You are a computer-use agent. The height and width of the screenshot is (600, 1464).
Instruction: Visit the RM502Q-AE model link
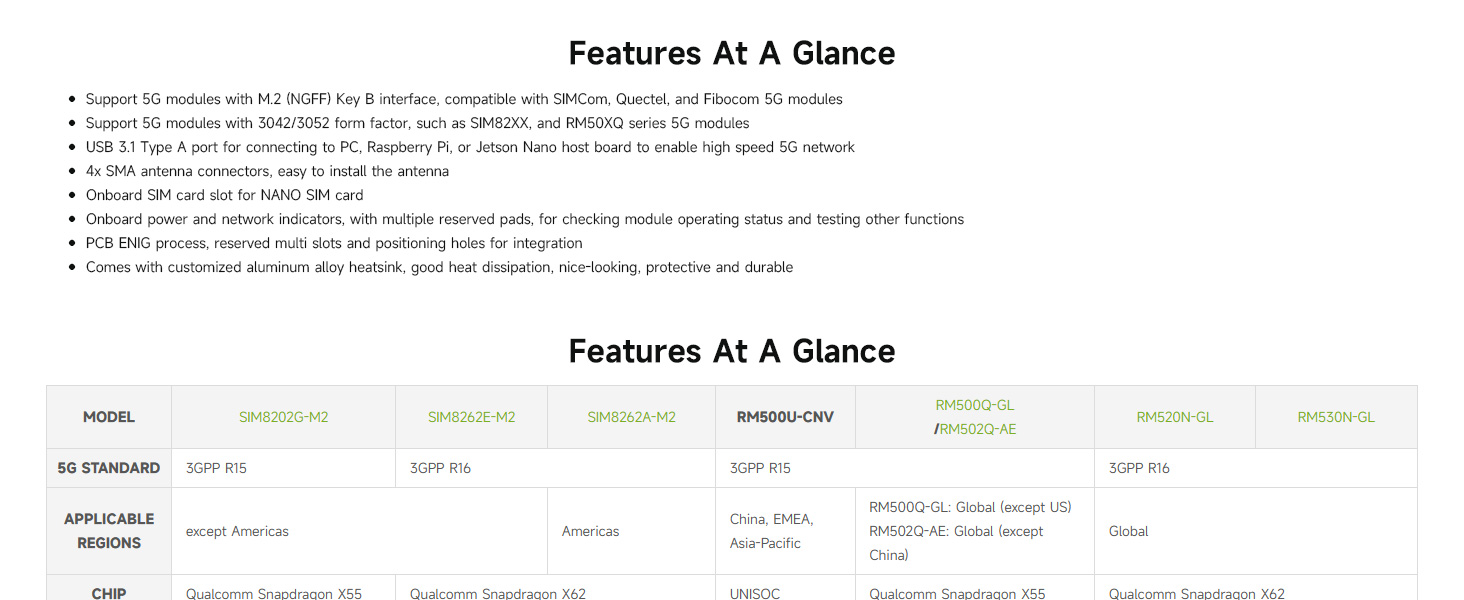(x=977, y=429)
